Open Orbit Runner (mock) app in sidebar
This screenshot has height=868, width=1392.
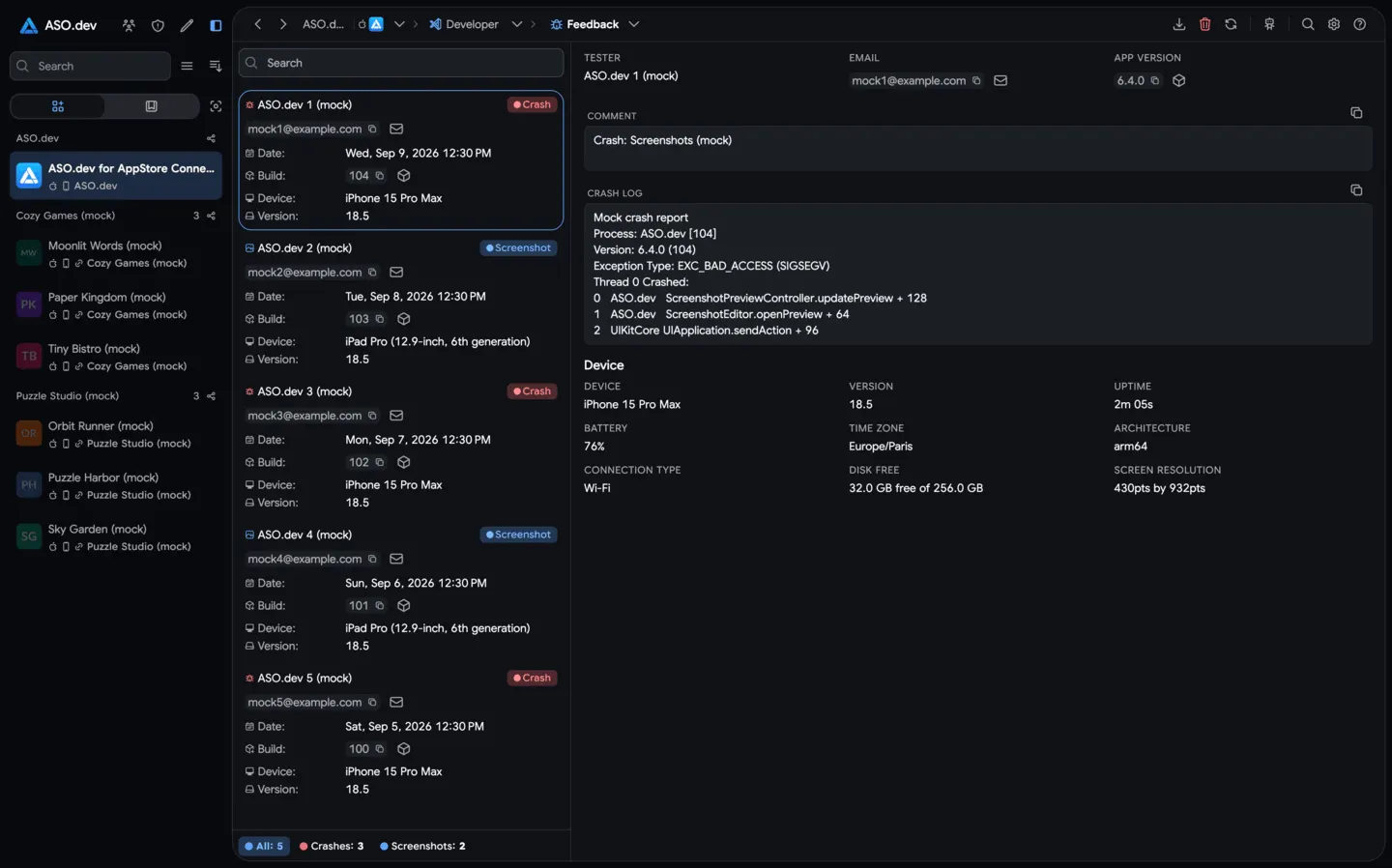point(116,434)
